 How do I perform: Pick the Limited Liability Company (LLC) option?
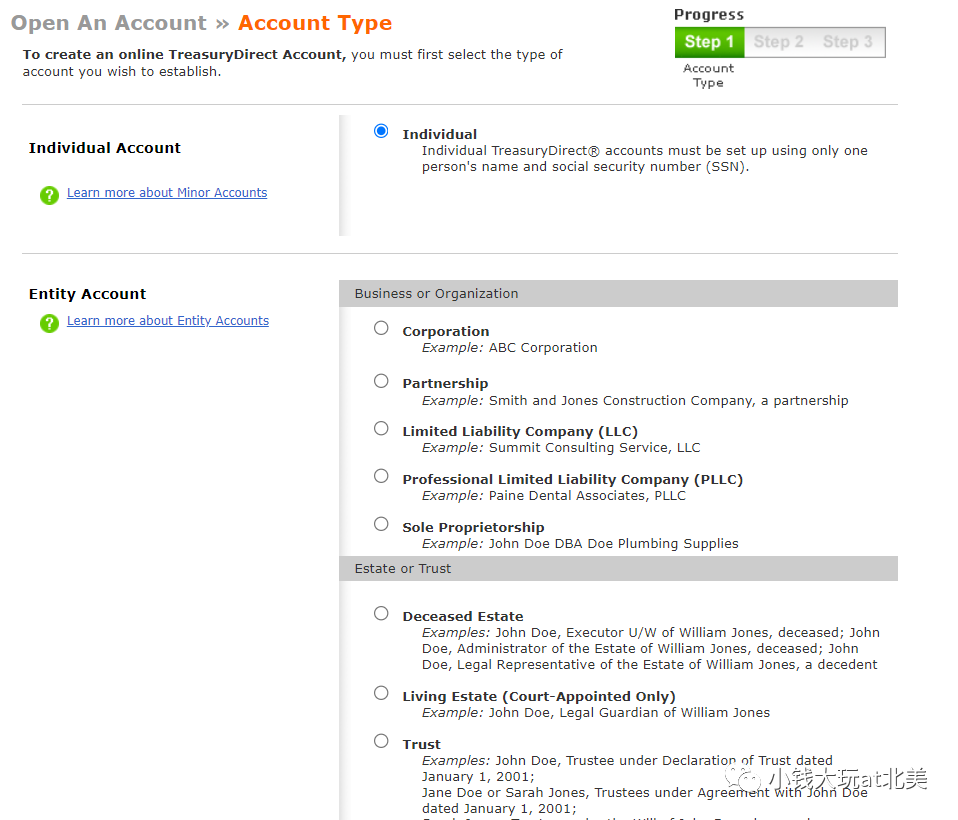click(381, 428)
